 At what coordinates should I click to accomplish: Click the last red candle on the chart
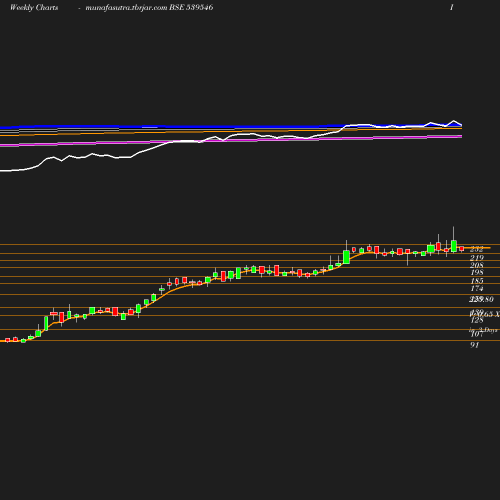pos(462,249)
